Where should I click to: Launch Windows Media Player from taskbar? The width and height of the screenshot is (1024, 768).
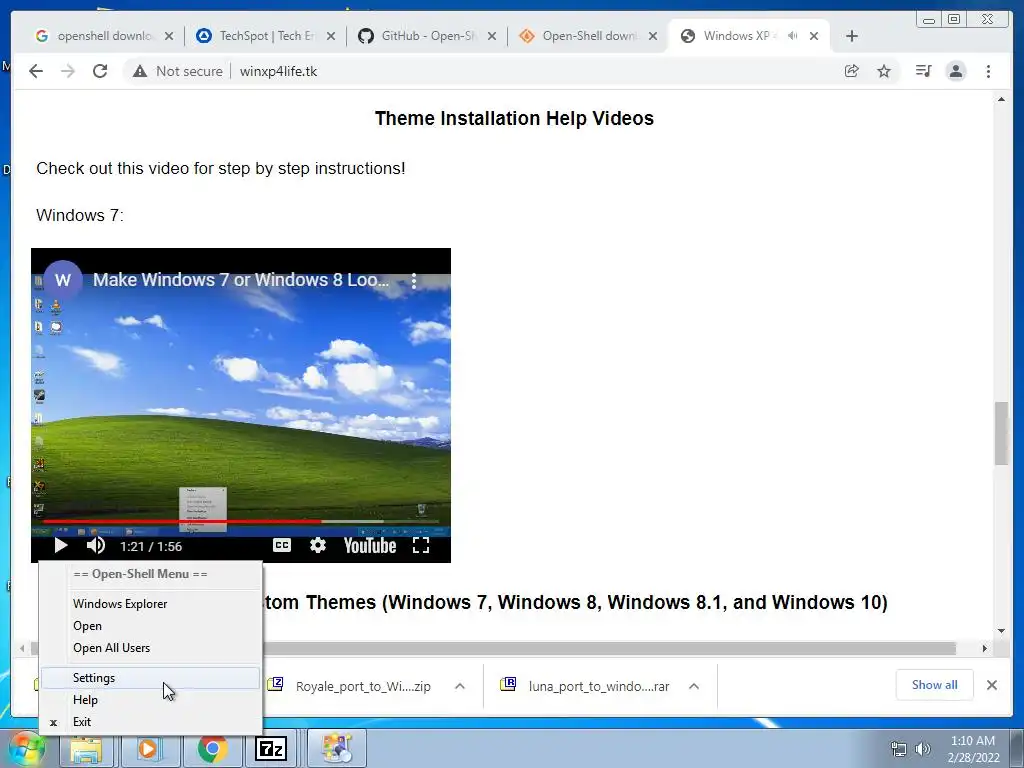[x=148, y=748]
